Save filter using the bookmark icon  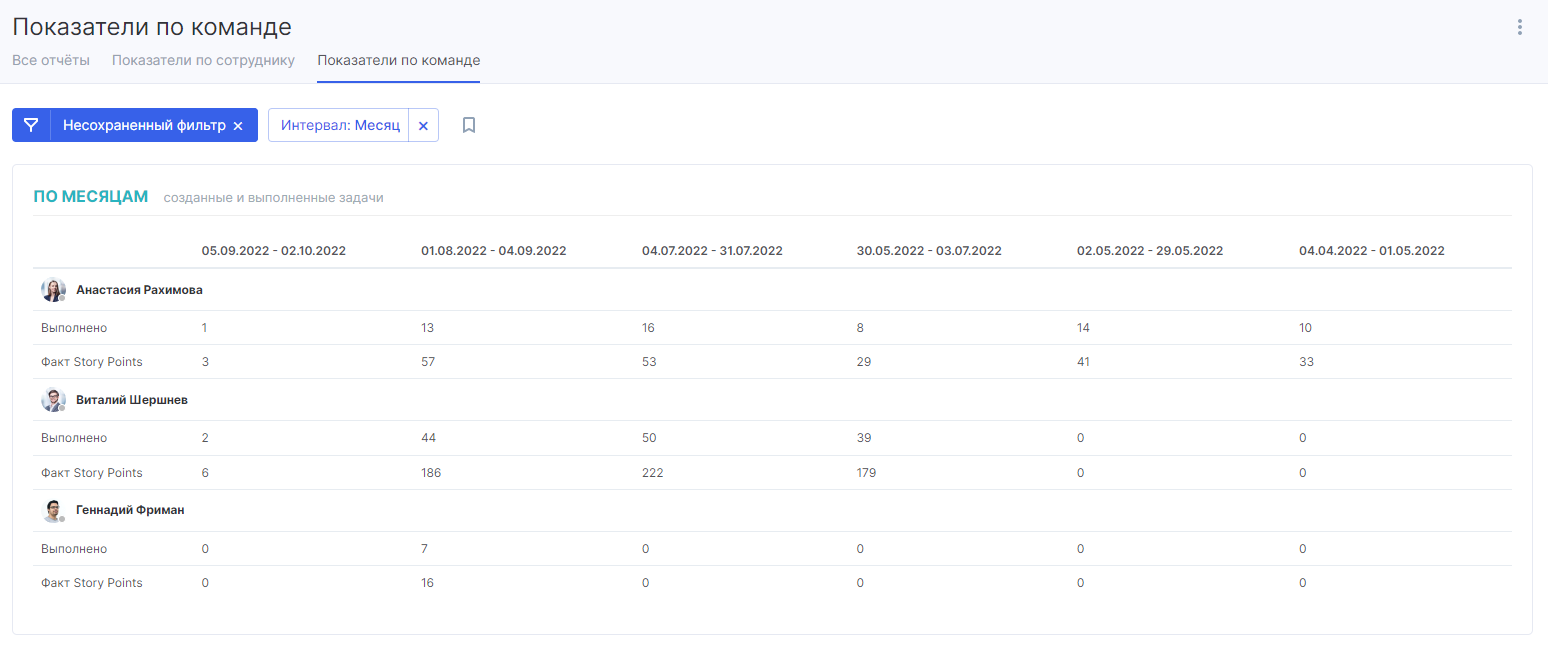coord(469,125)
